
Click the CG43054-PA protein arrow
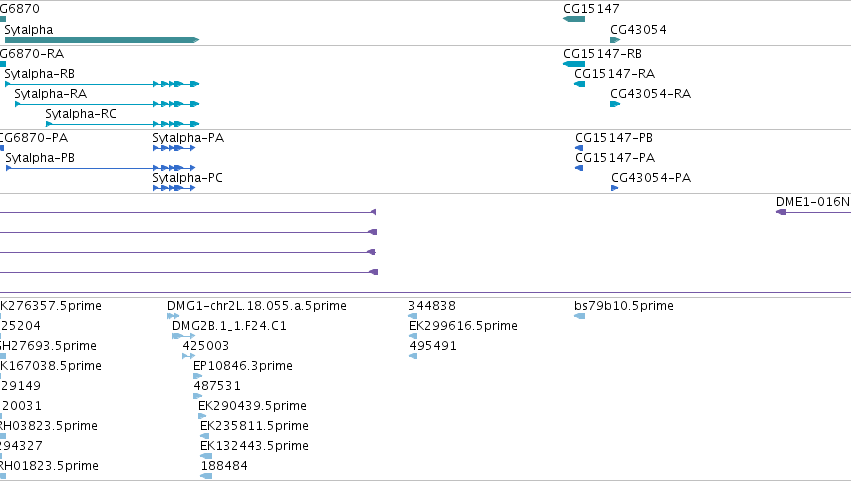tap(614, 188)
